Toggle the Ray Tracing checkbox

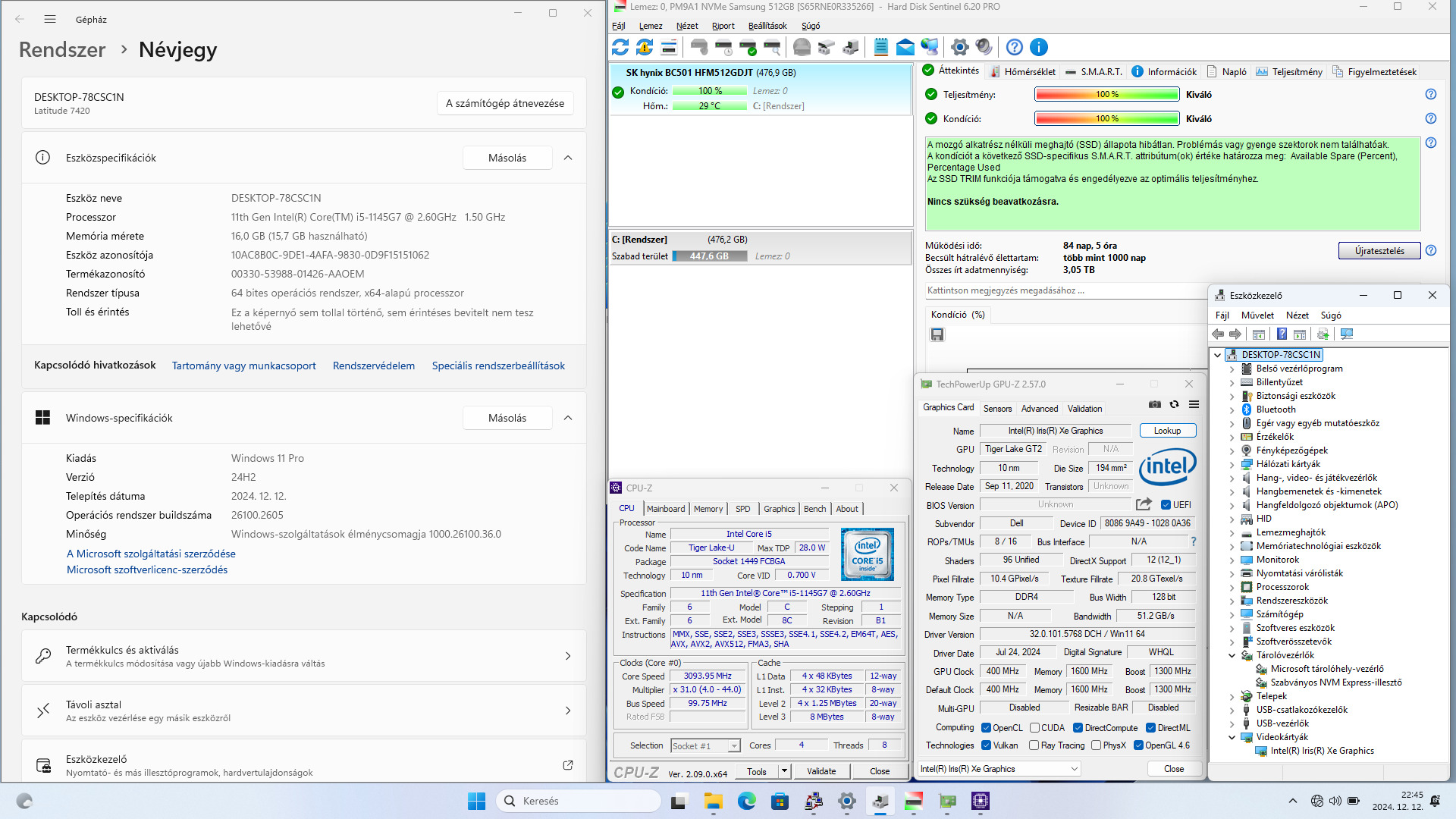[1034, 745]
